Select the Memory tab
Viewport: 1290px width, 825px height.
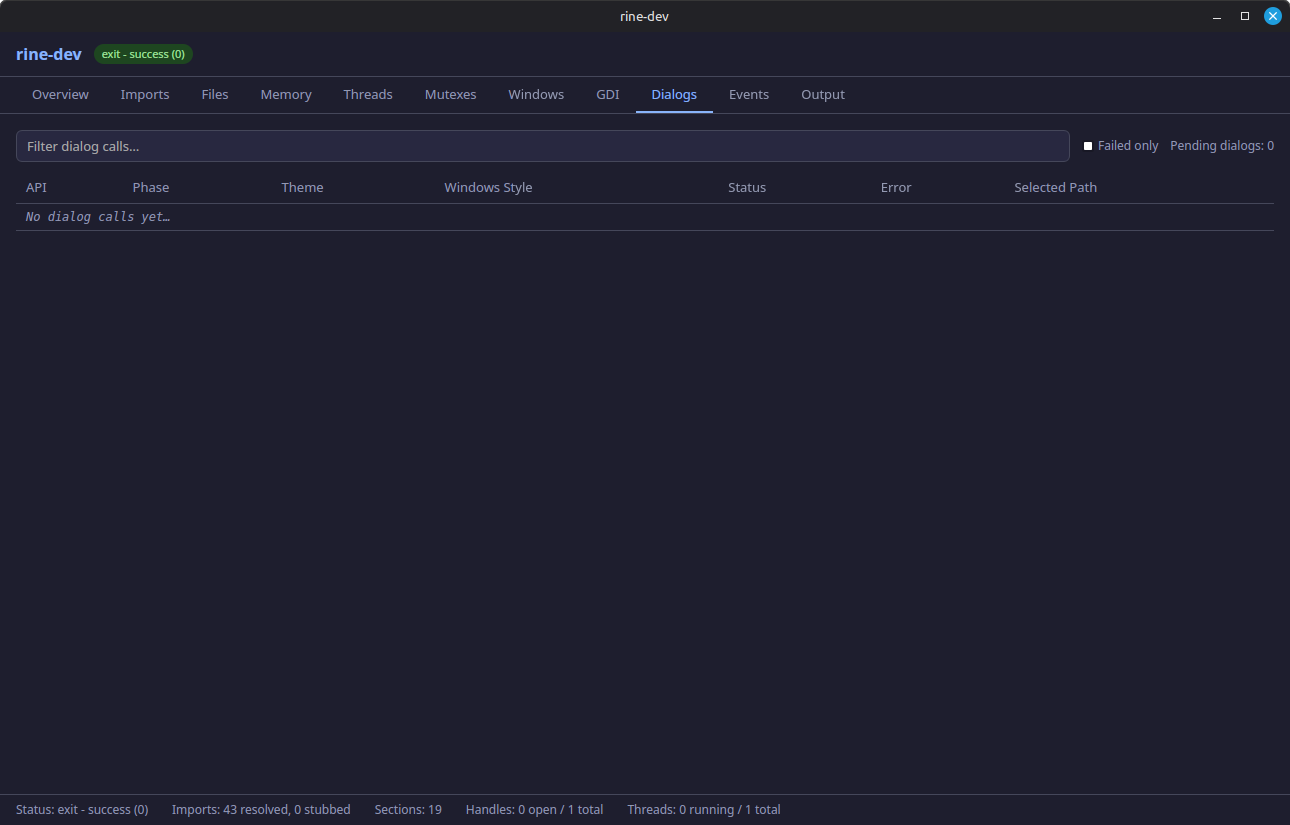click(x=285, y=94)
